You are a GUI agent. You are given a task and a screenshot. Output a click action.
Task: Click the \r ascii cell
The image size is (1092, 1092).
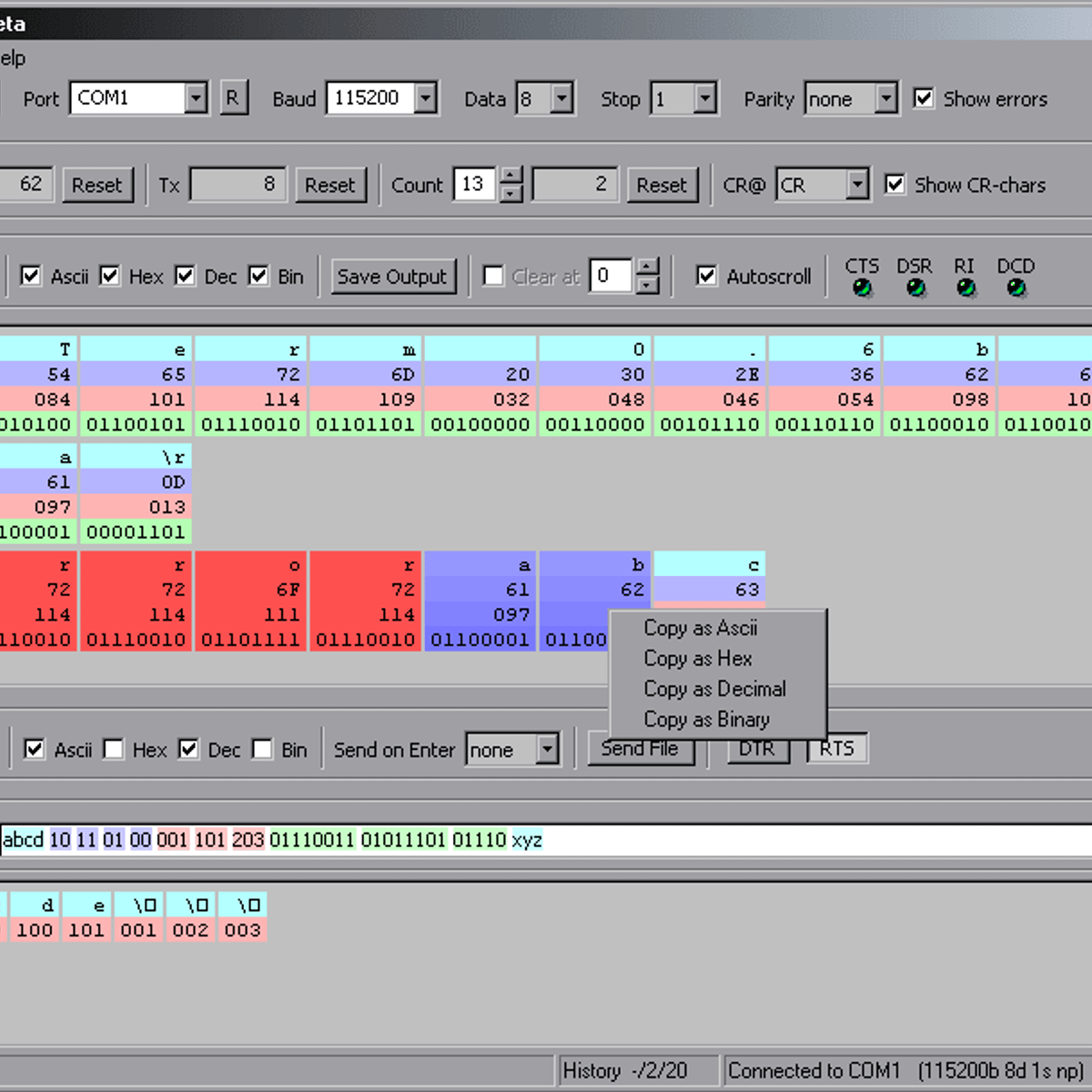coord(136,457)
